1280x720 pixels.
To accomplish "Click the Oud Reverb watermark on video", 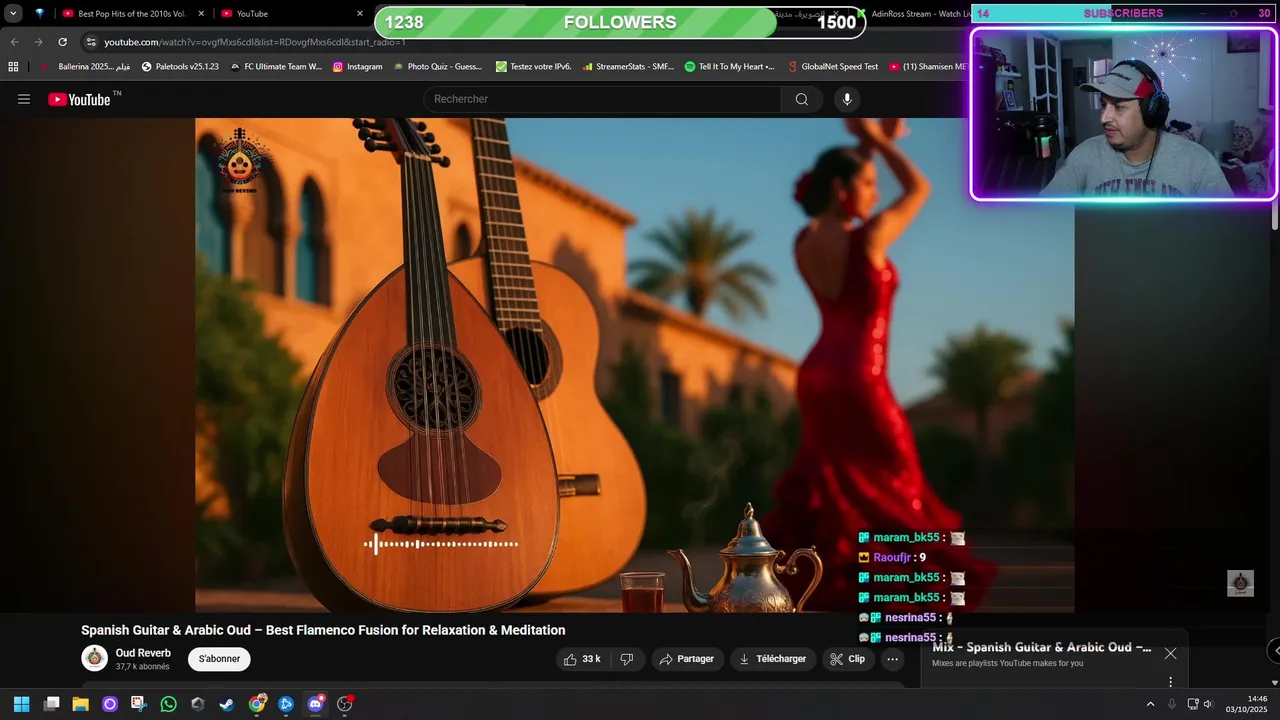I will tap(239, 160).
